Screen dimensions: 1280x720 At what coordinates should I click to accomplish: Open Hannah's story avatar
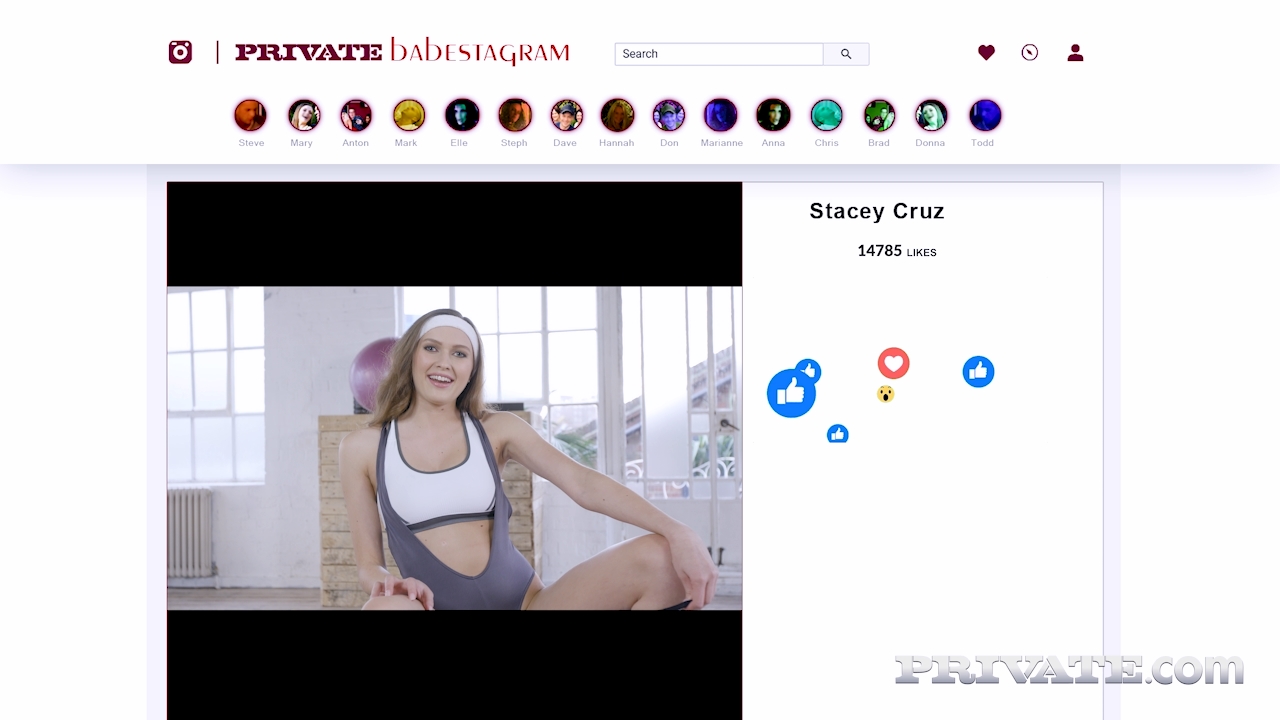(617, 115)
